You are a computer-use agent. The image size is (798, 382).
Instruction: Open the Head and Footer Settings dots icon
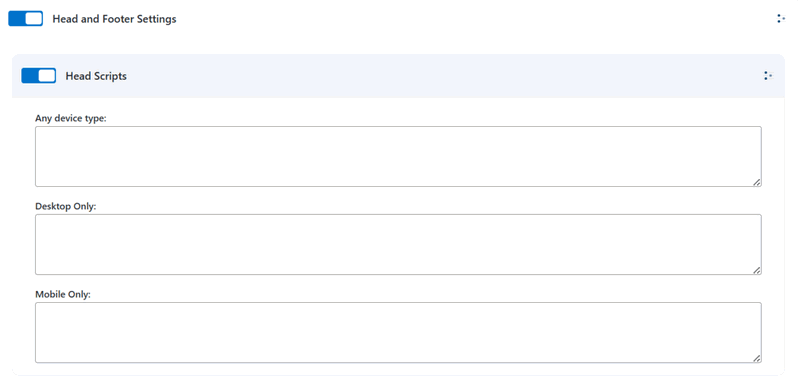[x=781, y=19]
